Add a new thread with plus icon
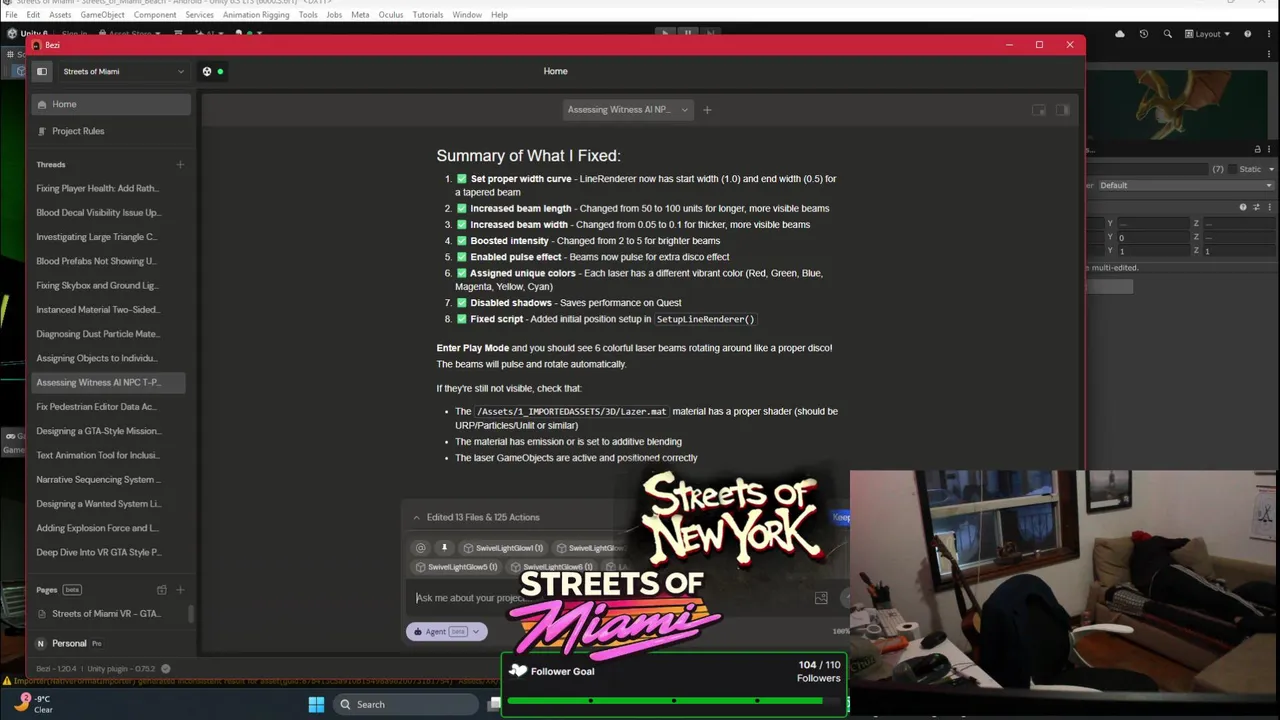 tap(180, 164)
